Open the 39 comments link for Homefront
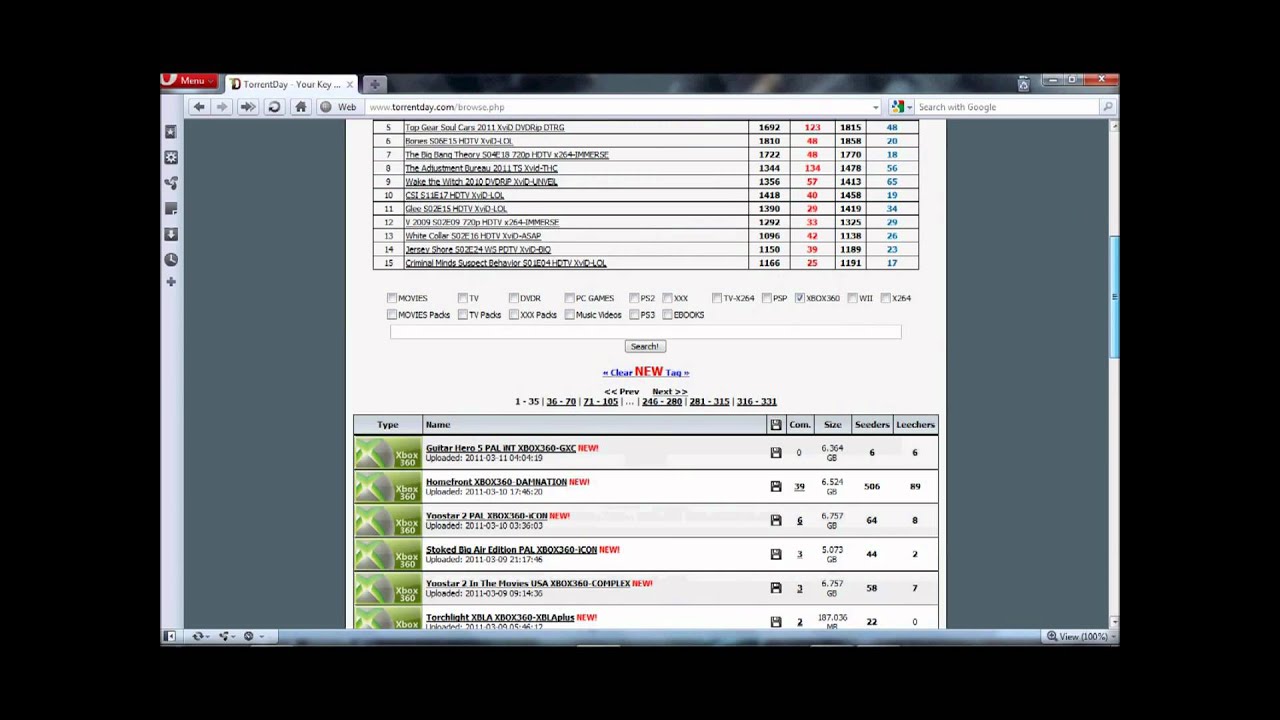 799,487
